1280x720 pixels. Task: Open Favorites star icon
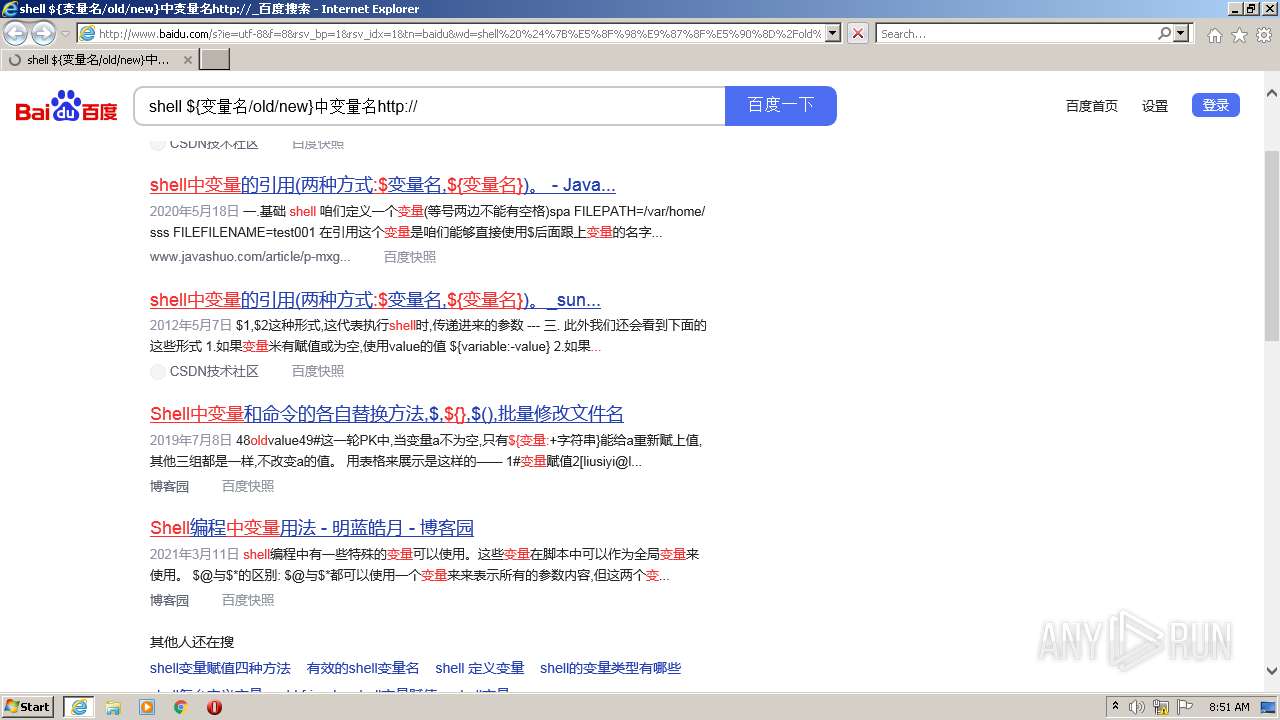(1239, 35)
